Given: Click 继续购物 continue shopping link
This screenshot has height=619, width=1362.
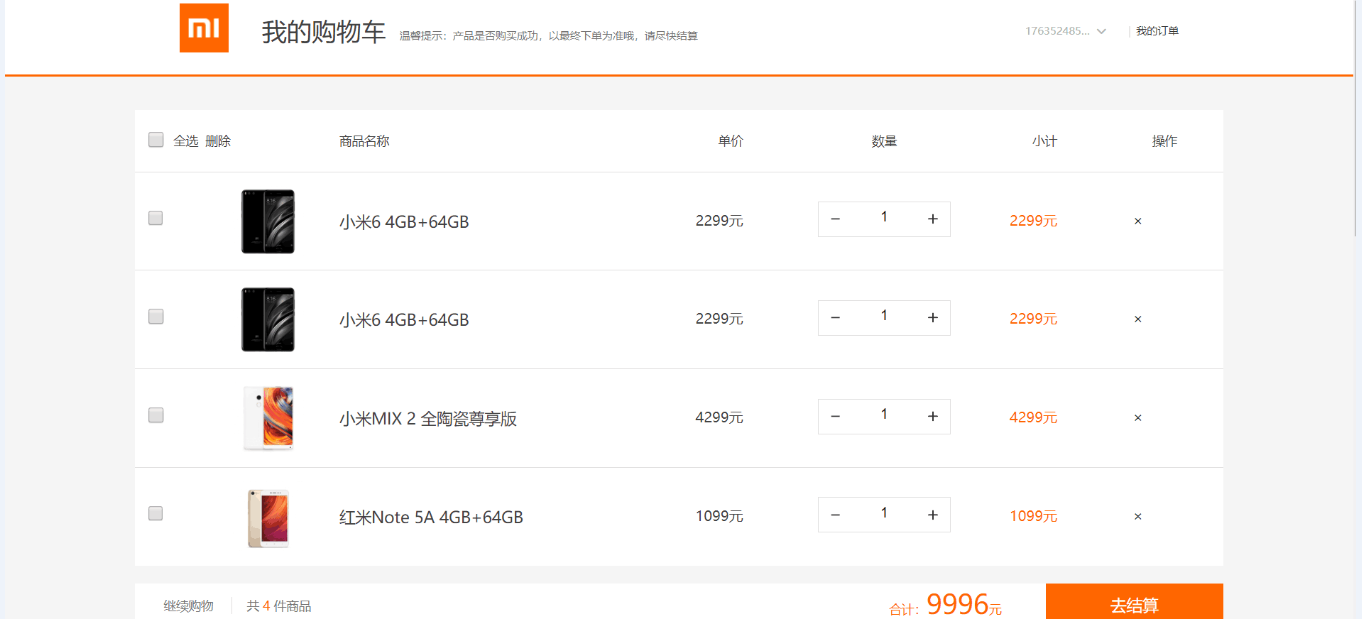Looking at the screenshot, I should 189,606.
